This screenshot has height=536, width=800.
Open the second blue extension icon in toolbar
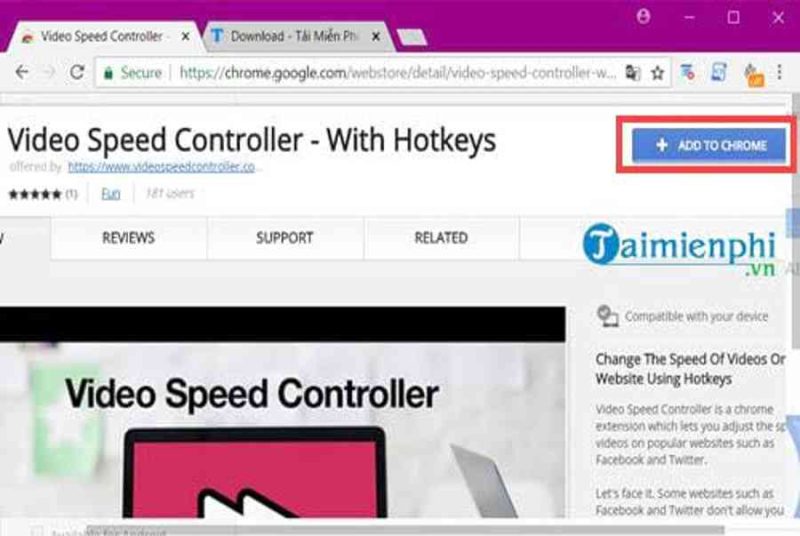(x=719, y=72)
